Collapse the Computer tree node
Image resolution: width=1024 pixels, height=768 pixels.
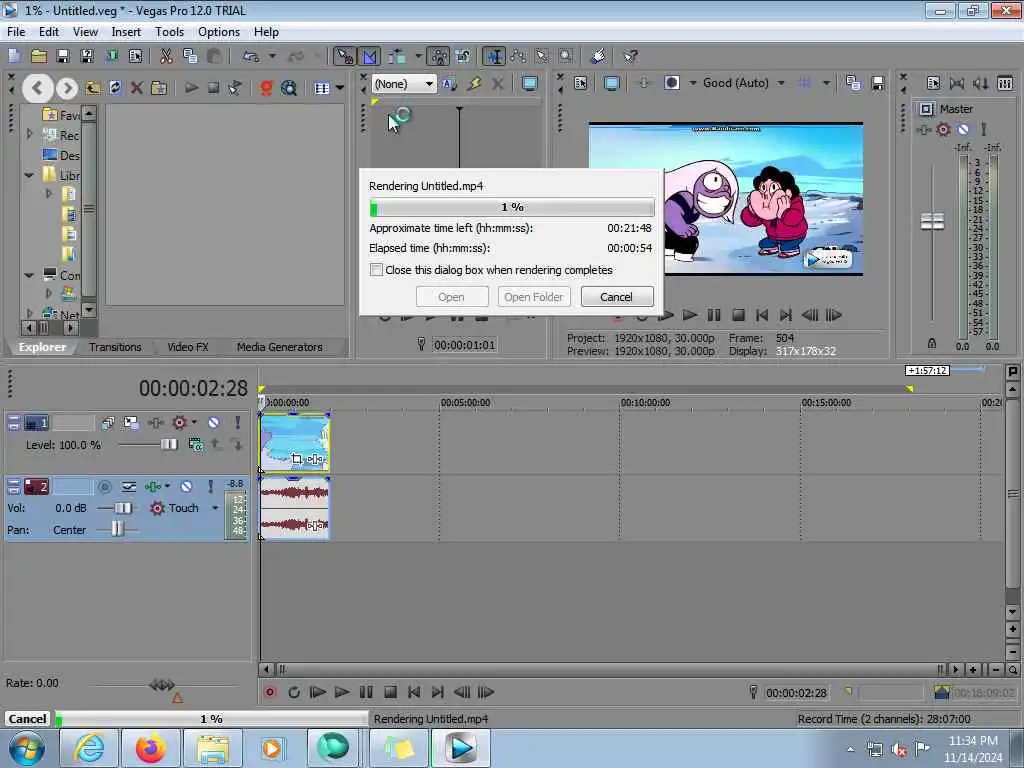click(x=29, y=275)
